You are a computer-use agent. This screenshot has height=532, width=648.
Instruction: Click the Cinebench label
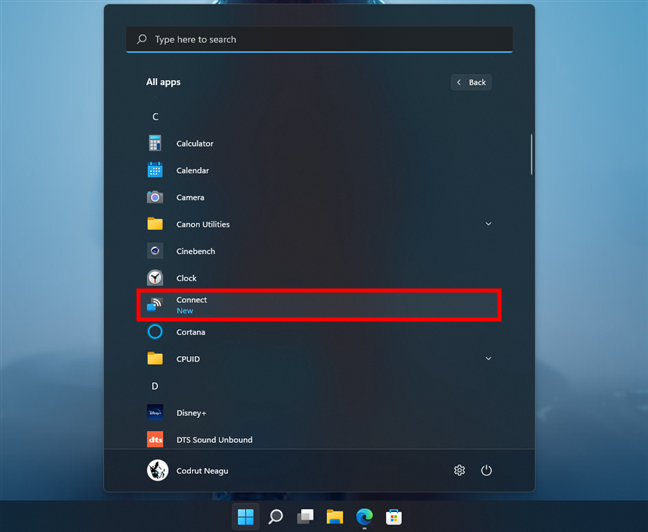195,251
